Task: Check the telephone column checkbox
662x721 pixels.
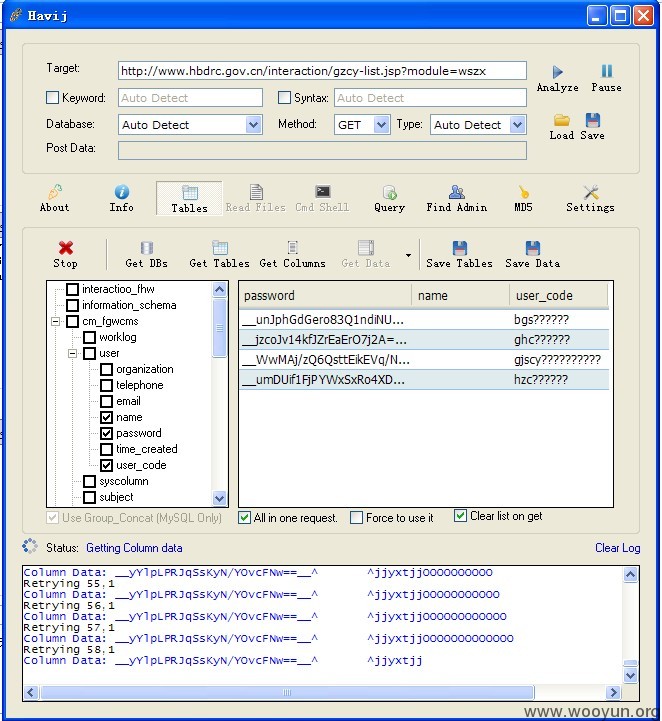Action: point(107,385)
